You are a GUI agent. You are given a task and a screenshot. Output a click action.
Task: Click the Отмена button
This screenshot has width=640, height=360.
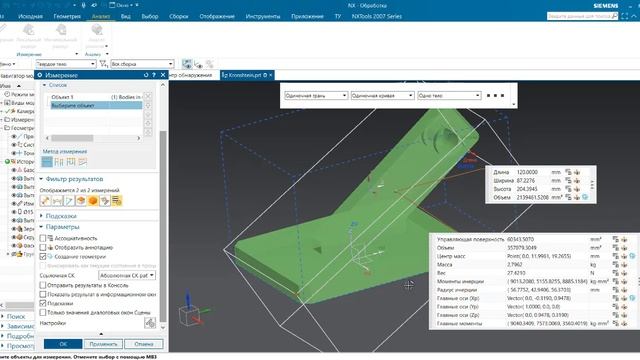(x=144, y=344)
